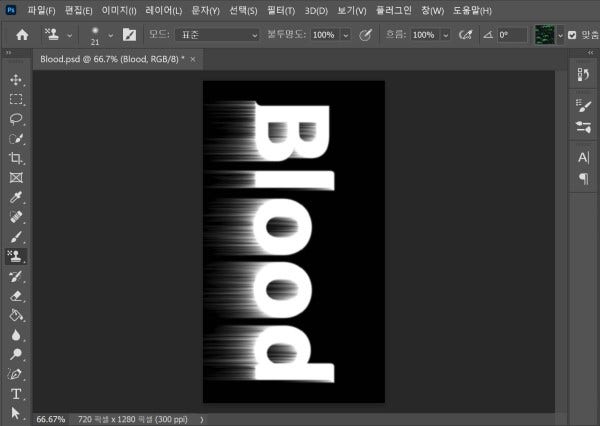Image resolution: width=600 pixels, height=426 pixels.
Task: Select the Blur tool
Action: coord(16,335)
